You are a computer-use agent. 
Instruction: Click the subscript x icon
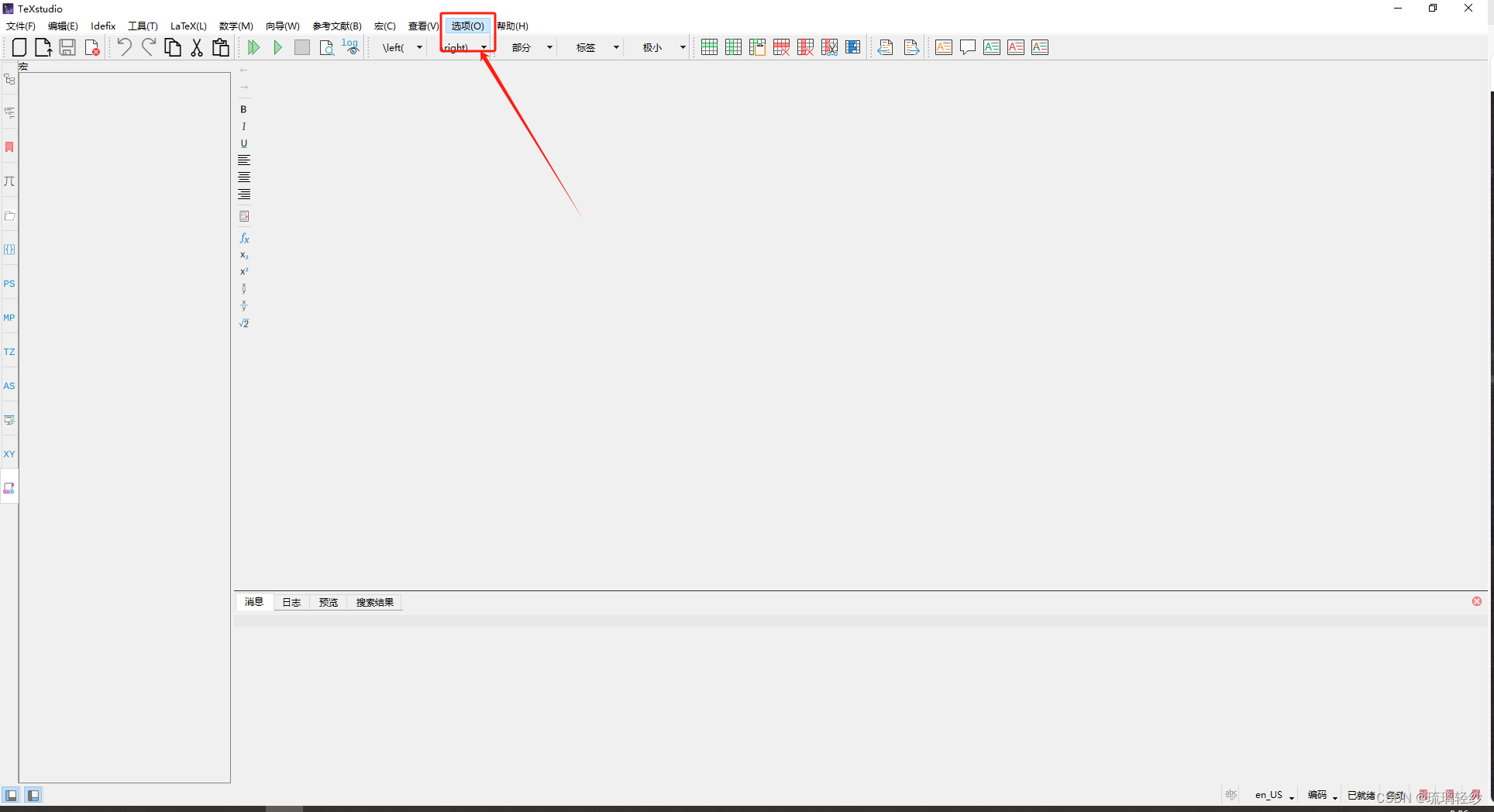[x=244, y=255]
